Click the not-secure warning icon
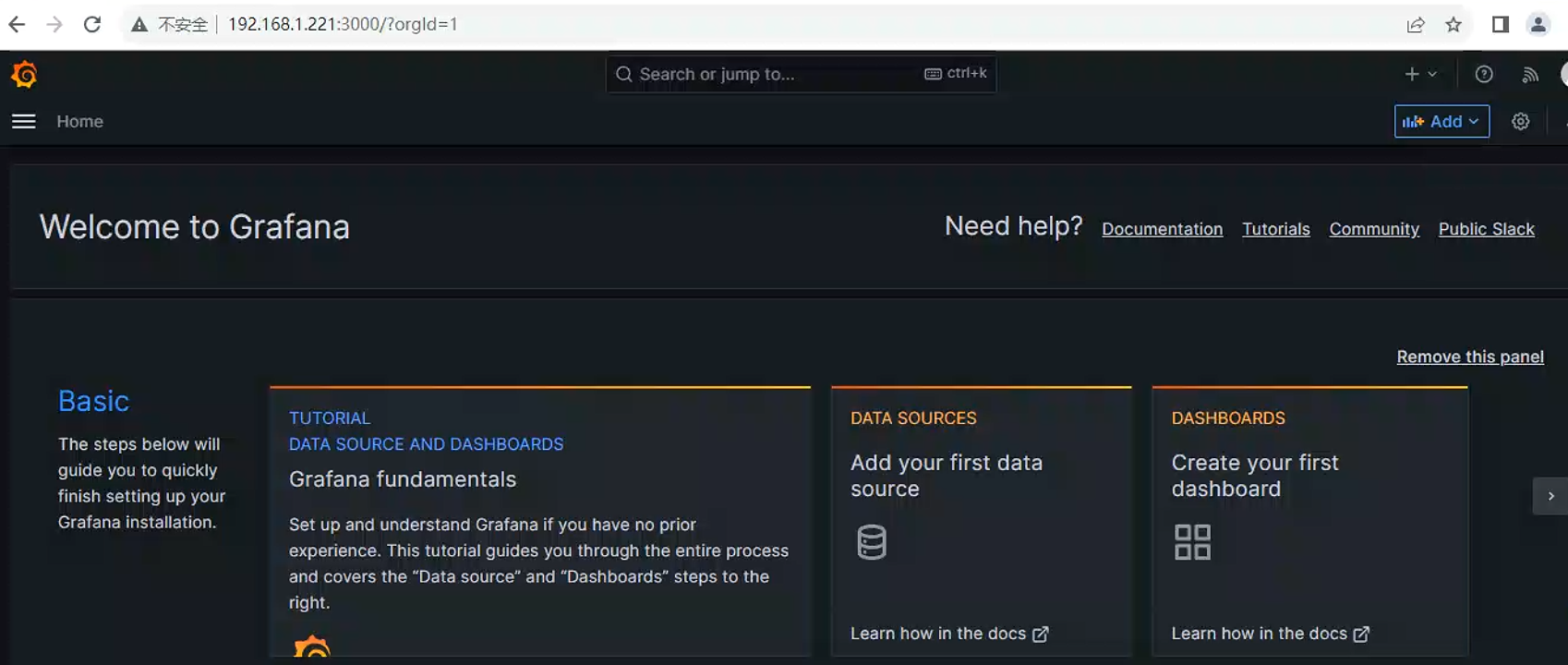The height and width of the screenshot is (665, 1568). pos(139,25)
